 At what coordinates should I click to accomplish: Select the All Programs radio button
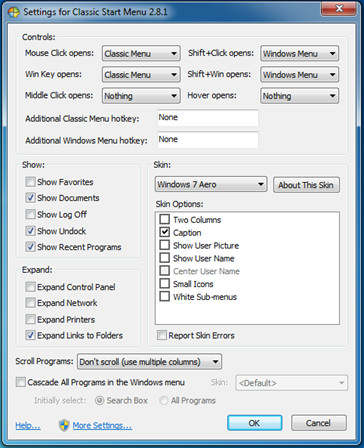(x=164, y=400)
